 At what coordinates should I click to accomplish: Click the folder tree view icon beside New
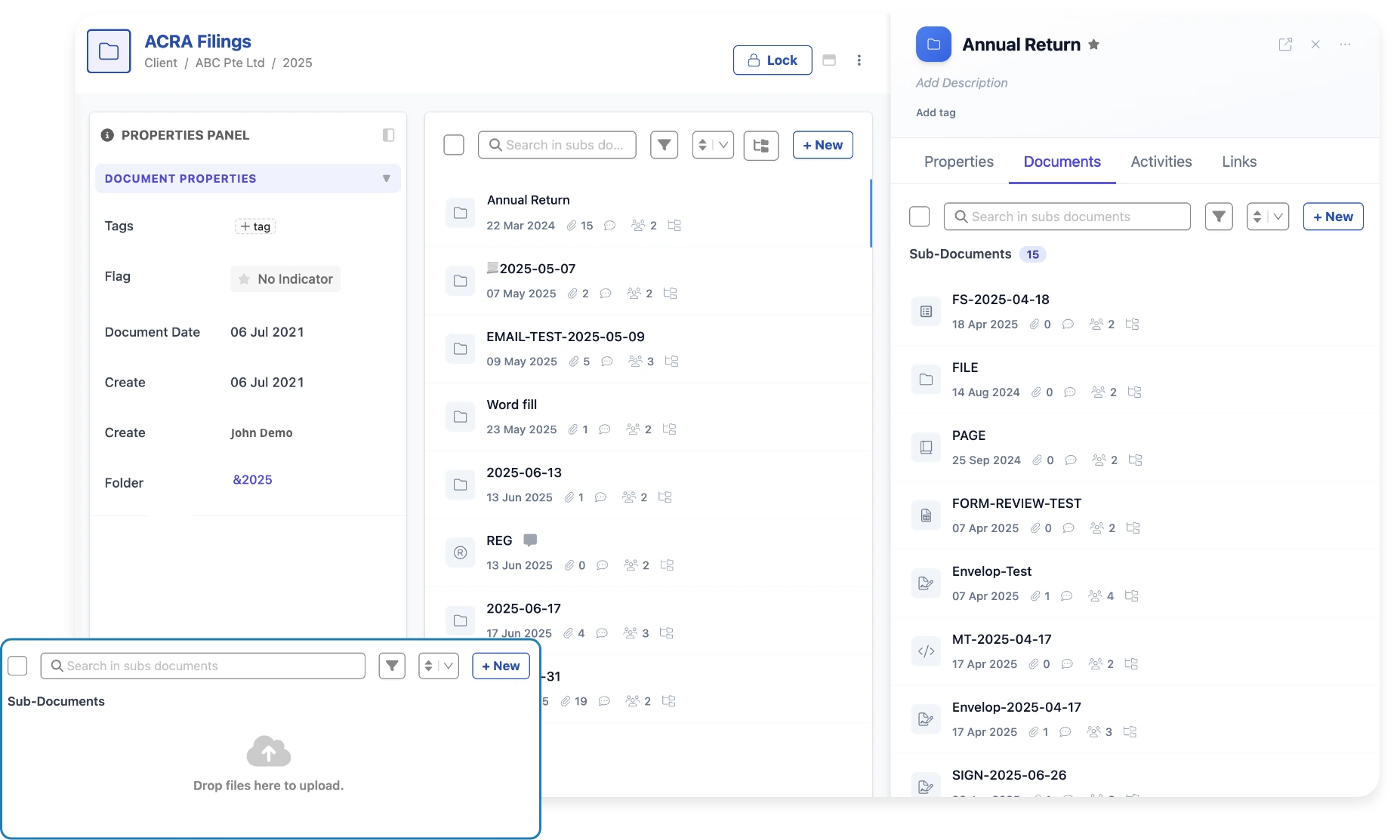[760, 145]
